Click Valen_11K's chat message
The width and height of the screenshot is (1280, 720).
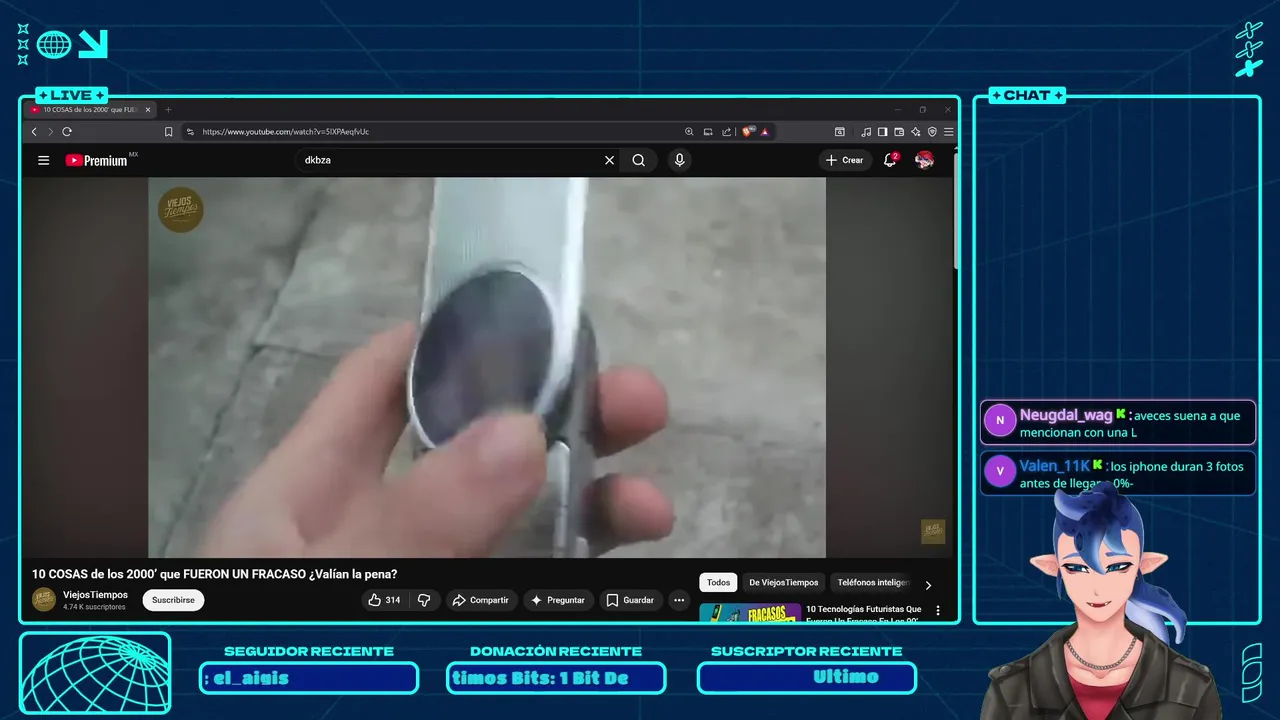[x=1118, y=473]
